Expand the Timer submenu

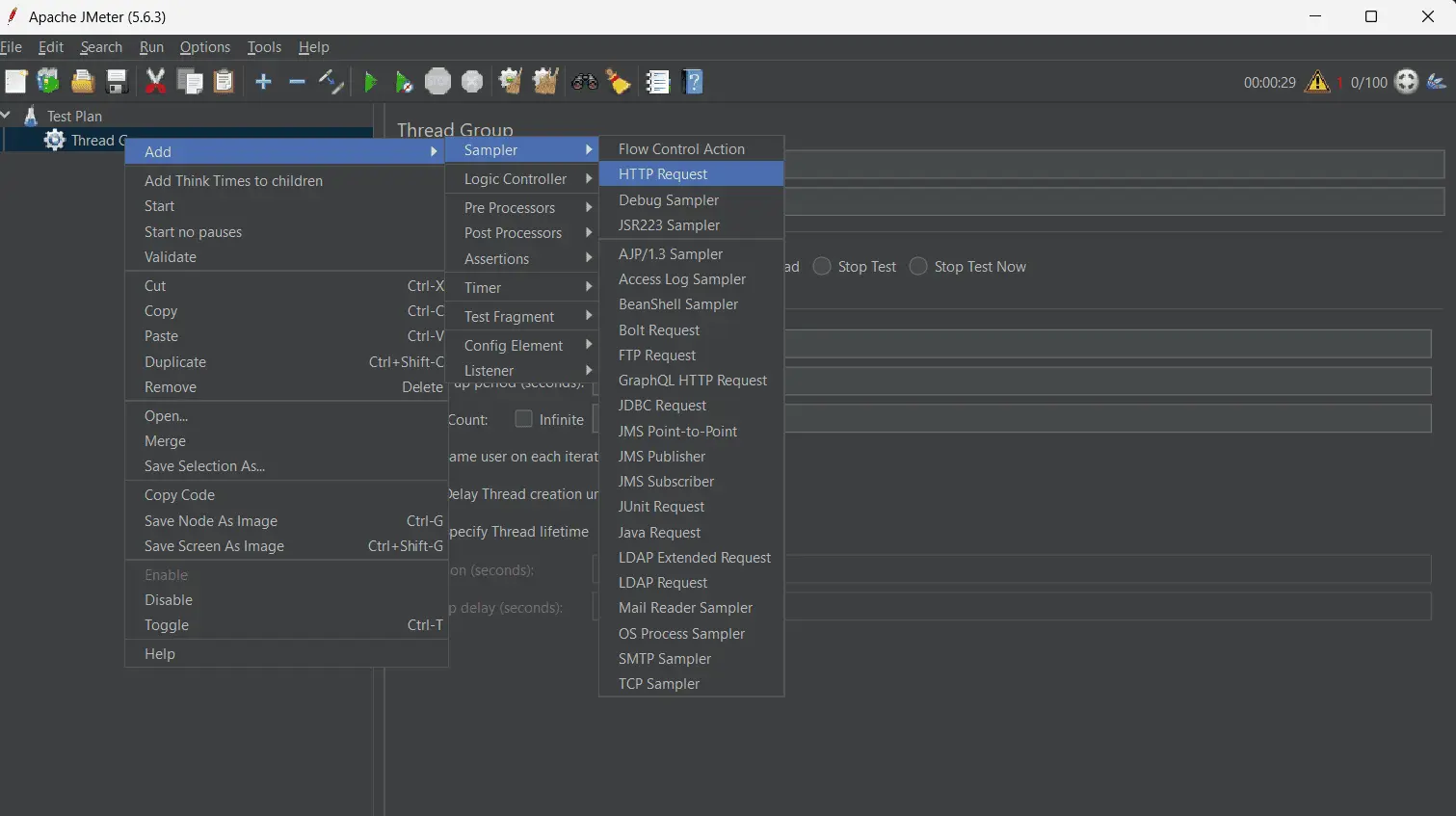pos(521,288)
